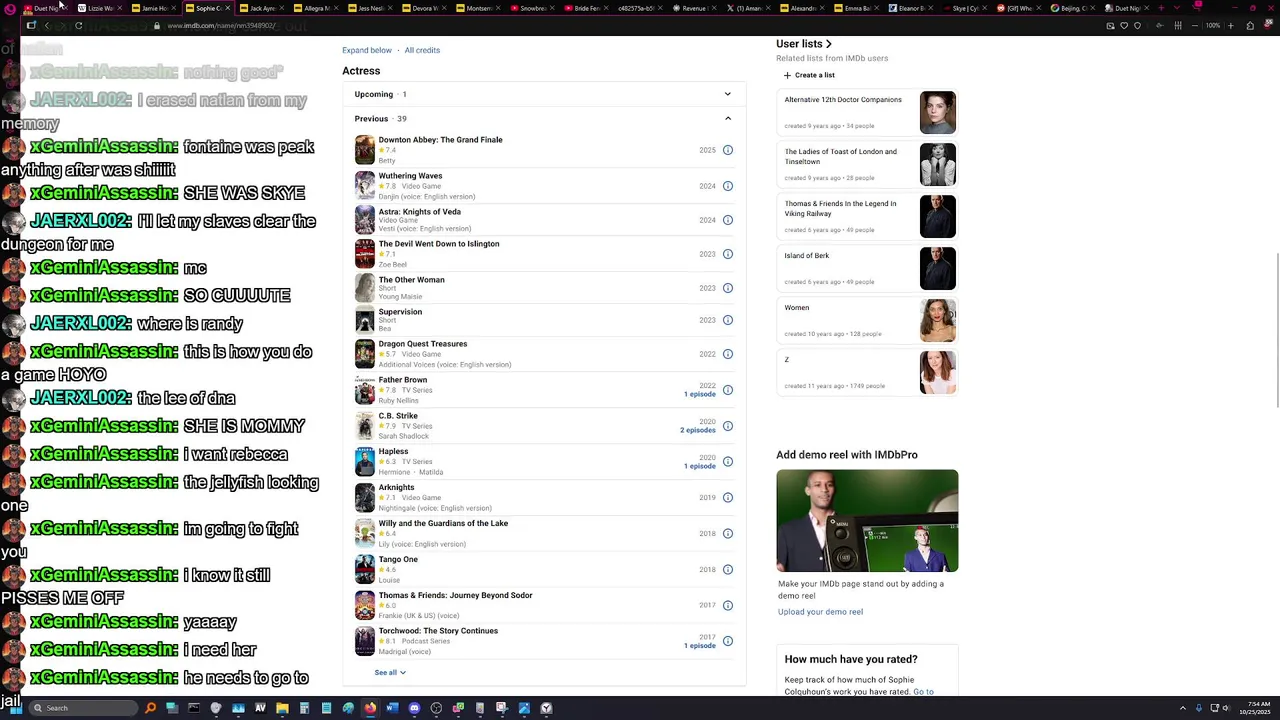
Task: Info icon for Torchwood: The Story Continues
Action: (728, 641)
